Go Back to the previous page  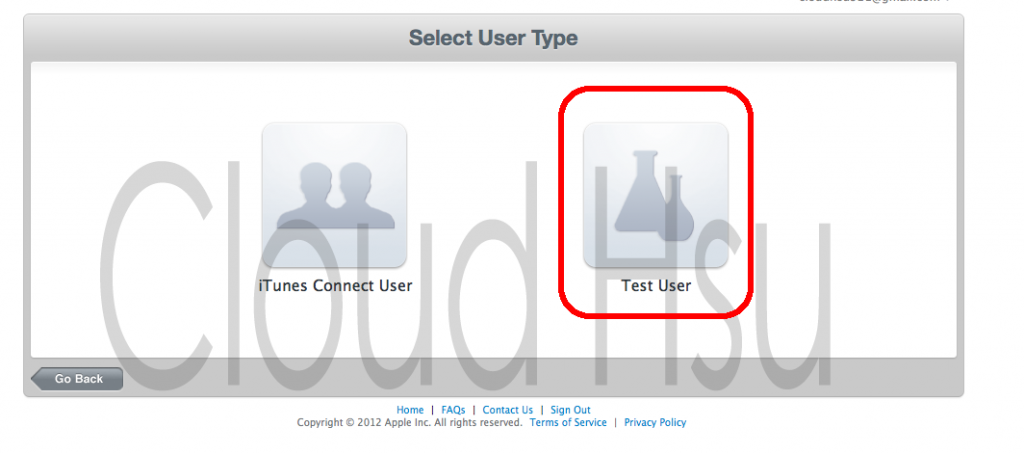click(x=77, y=378)
